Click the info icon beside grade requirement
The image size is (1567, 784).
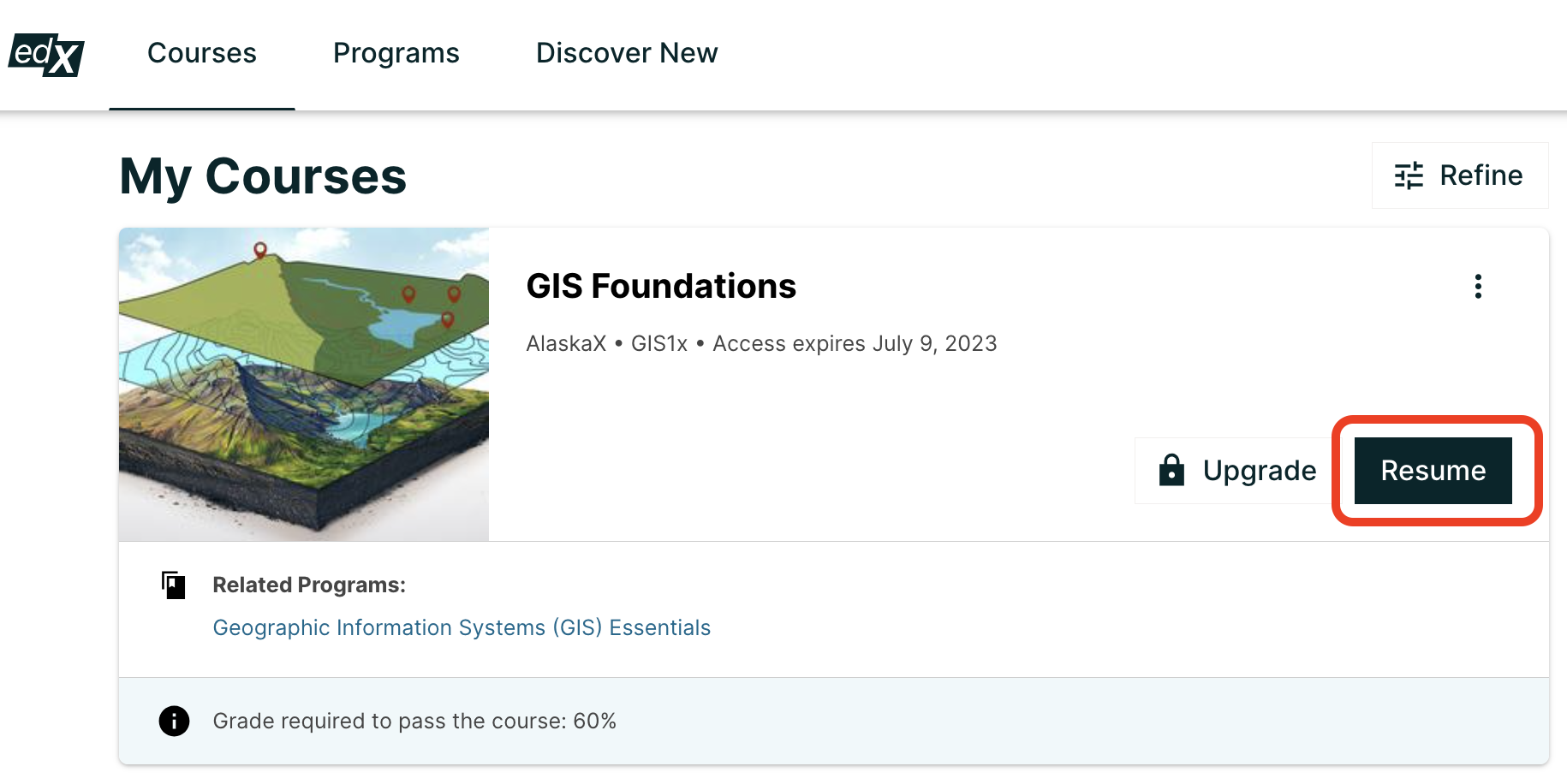pyautogui.click(x=174, y=722)
